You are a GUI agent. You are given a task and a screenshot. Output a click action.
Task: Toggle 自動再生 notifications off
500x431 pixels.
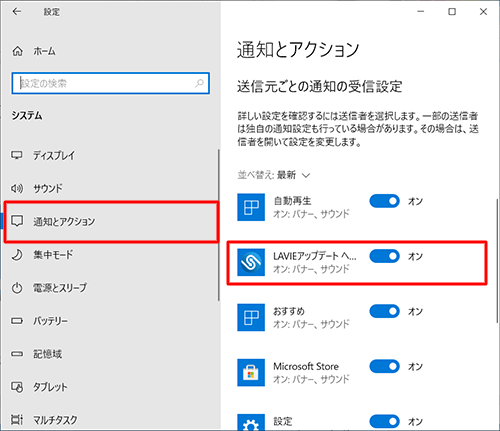coord(384,201)
